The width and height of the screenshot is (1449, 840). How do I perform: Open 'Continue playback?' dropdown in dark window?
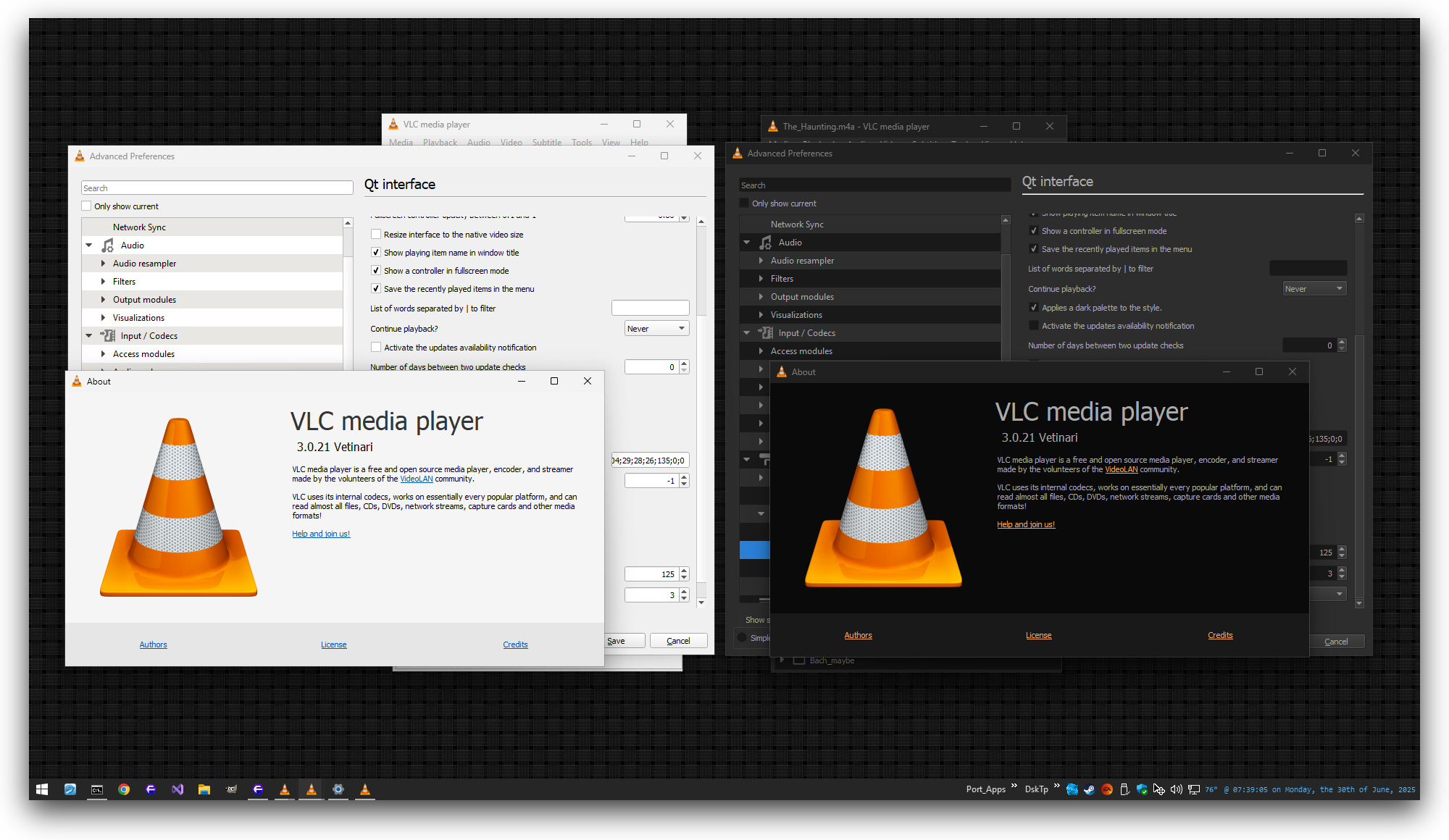pyautogui.click(x=1314, y=289)
